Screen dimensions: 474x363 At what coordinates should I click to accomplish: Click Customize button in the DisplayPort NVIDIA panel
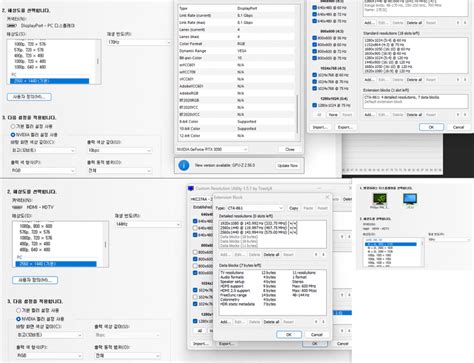29,97
